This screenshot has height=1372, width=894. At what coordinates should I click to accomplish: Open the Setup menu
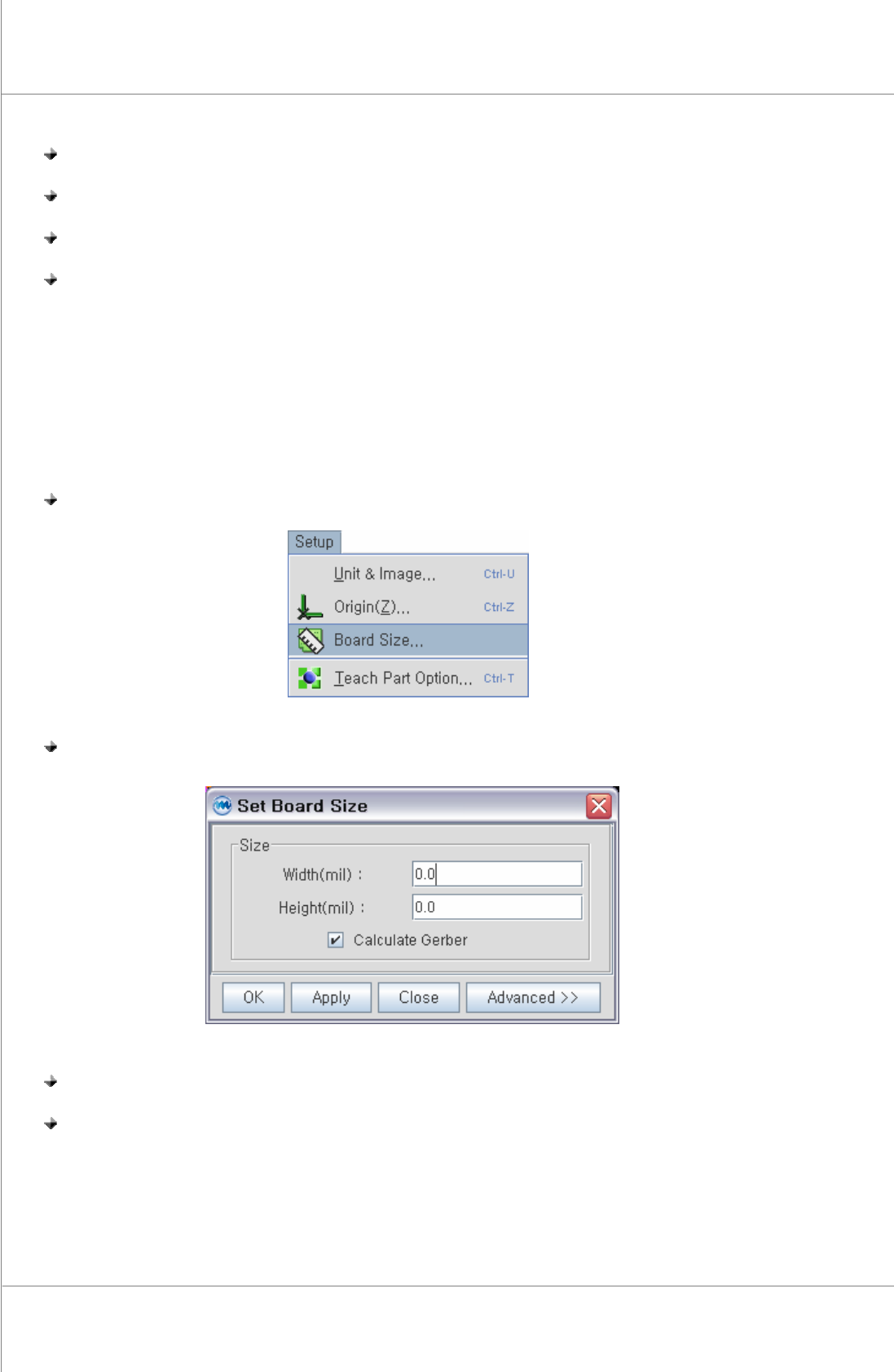pyautogui.click(x=314, y=542)
